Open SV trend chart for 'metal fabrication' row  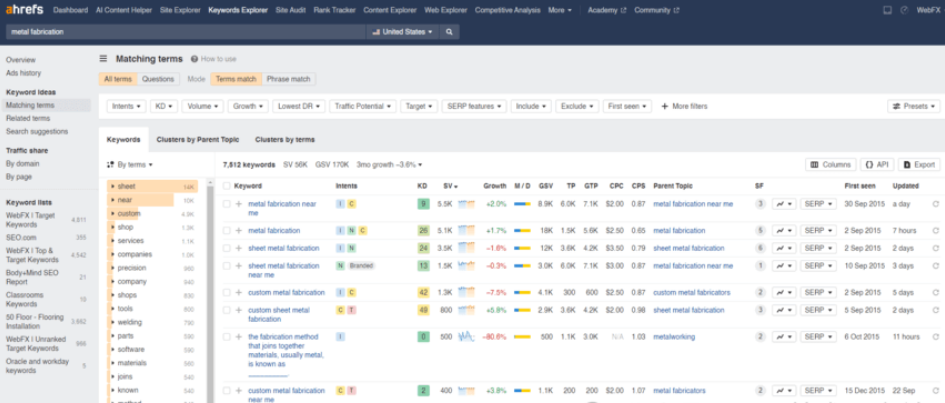point(466,231)
